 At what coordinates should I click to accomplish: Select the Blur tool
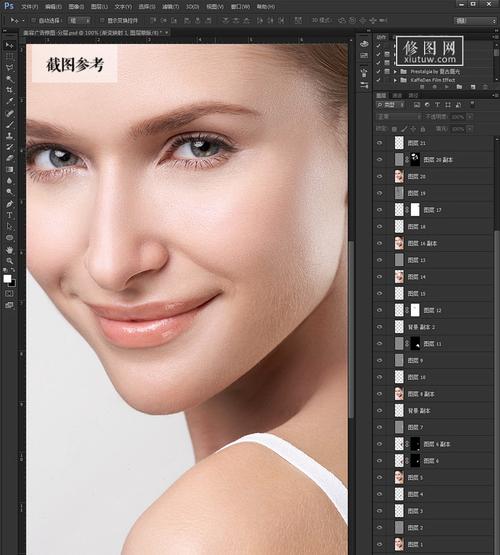pyautogui.click(x=10, y=181)
